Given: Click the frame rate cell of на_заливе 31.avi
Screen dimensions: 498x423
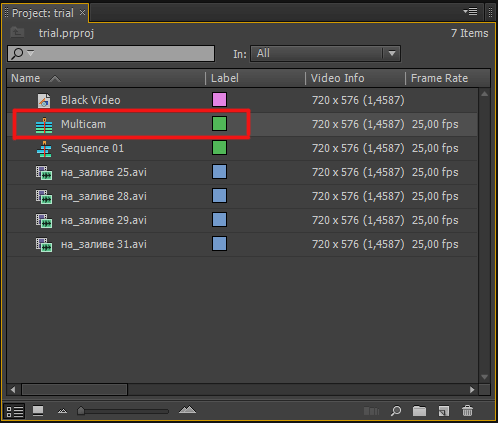Looking at the screenshot, I should (x=435, y=244).
